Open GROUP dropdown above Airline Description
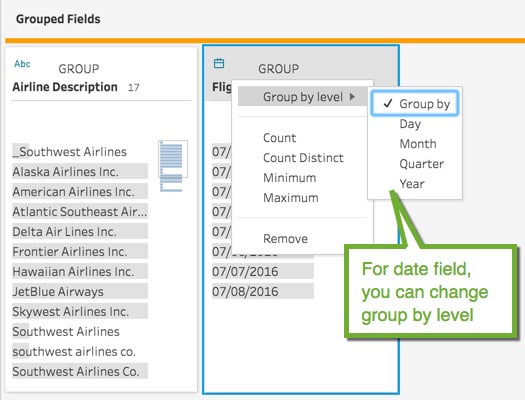The height and width of the screenshot is (400, 525). [79, 69]
